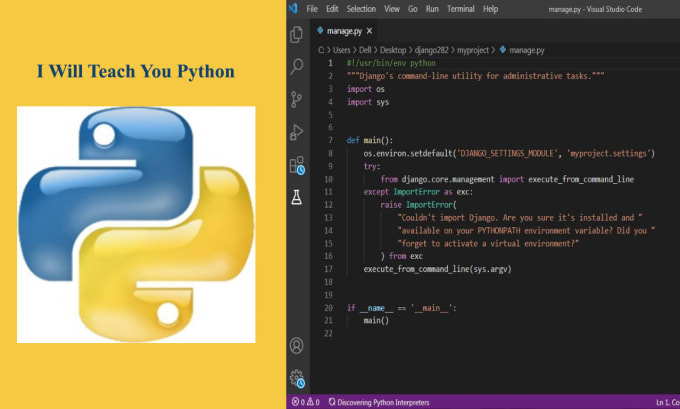Open the Help menu
The width and height of the screenshot is (680, 409).
click(490, 9)
